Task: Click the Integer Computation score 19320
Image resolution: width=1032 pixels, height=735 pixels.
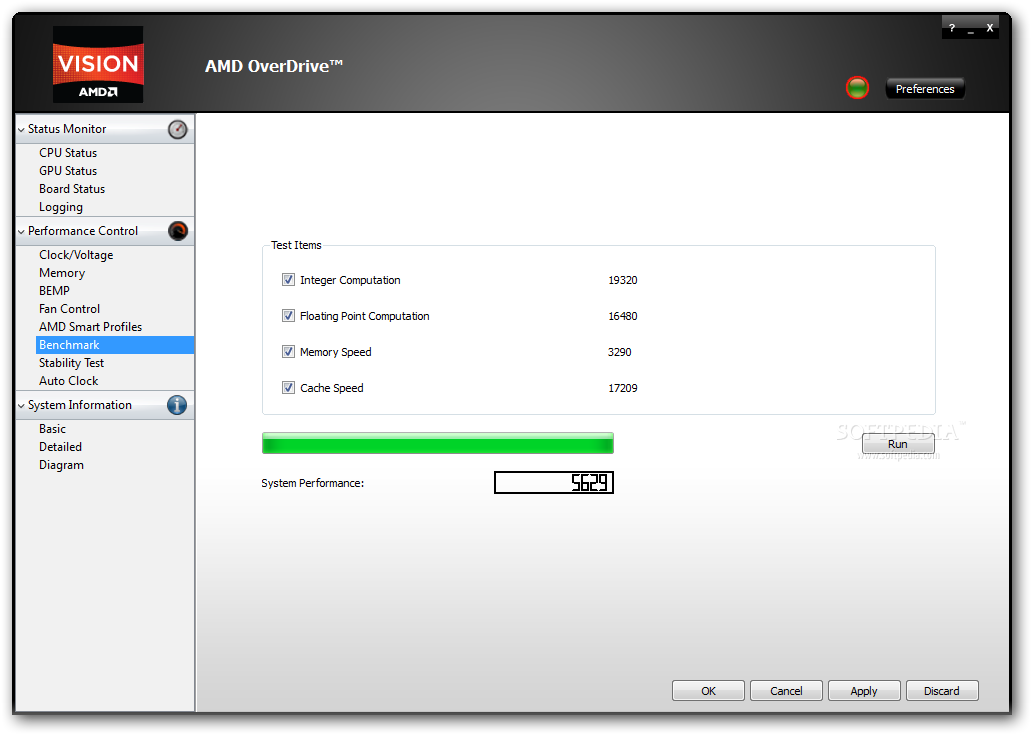Action: click(x=623, y=280)
